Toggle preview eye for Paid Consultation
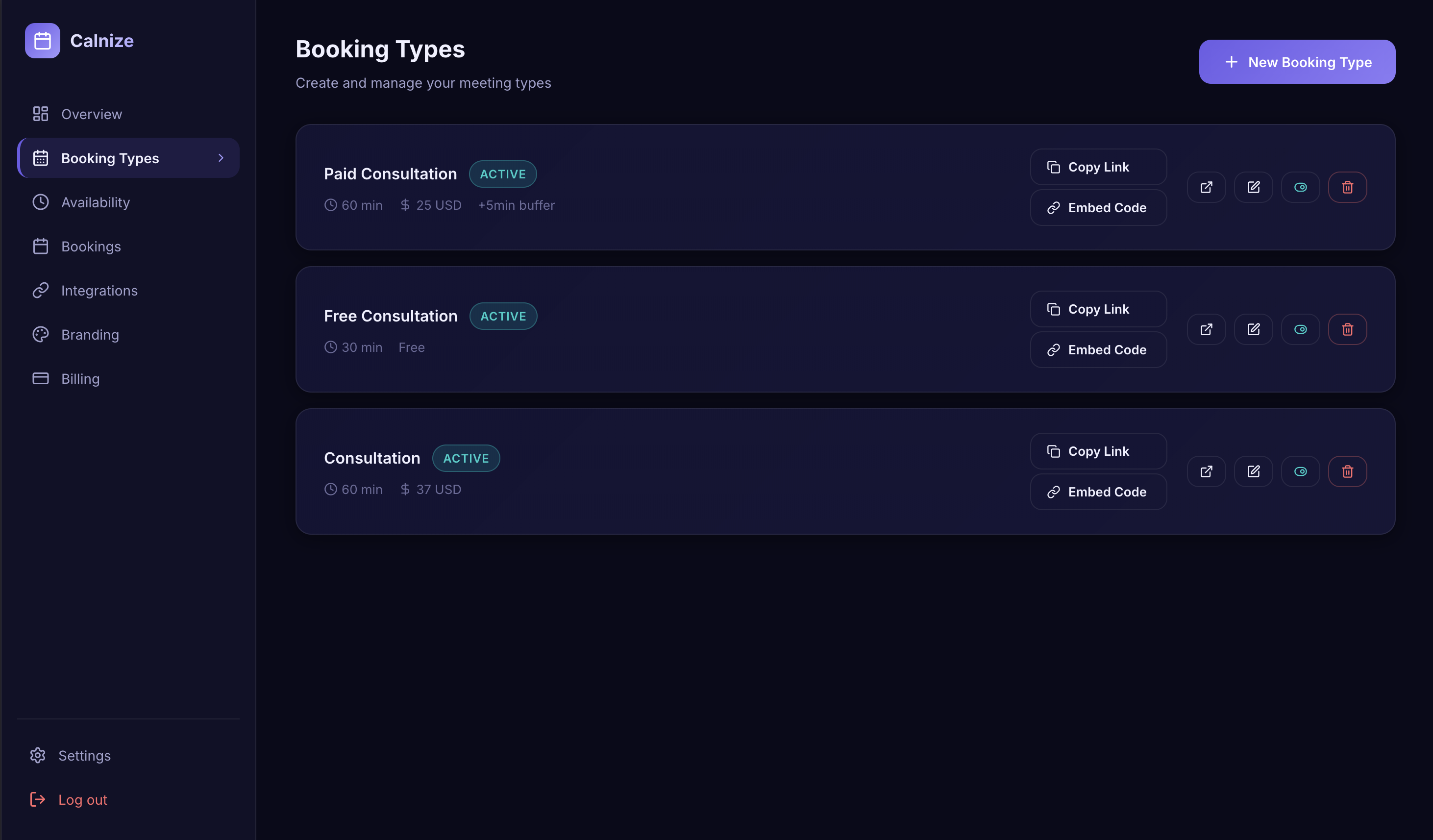The height and width of the screenshot is (840, 1433). click(x=1301, y=187)
